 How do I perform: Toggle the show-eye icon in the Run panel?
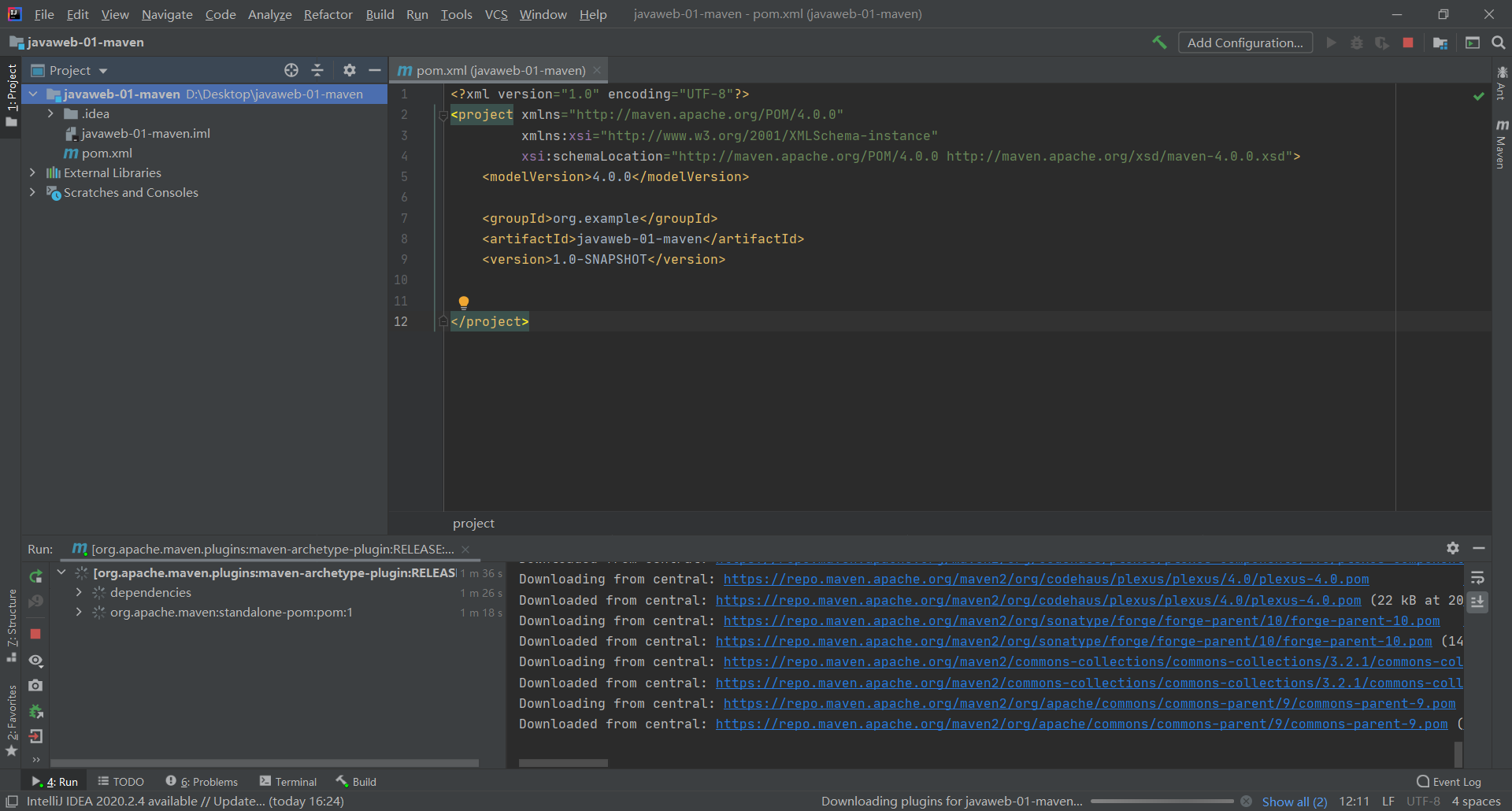[35, 661]
